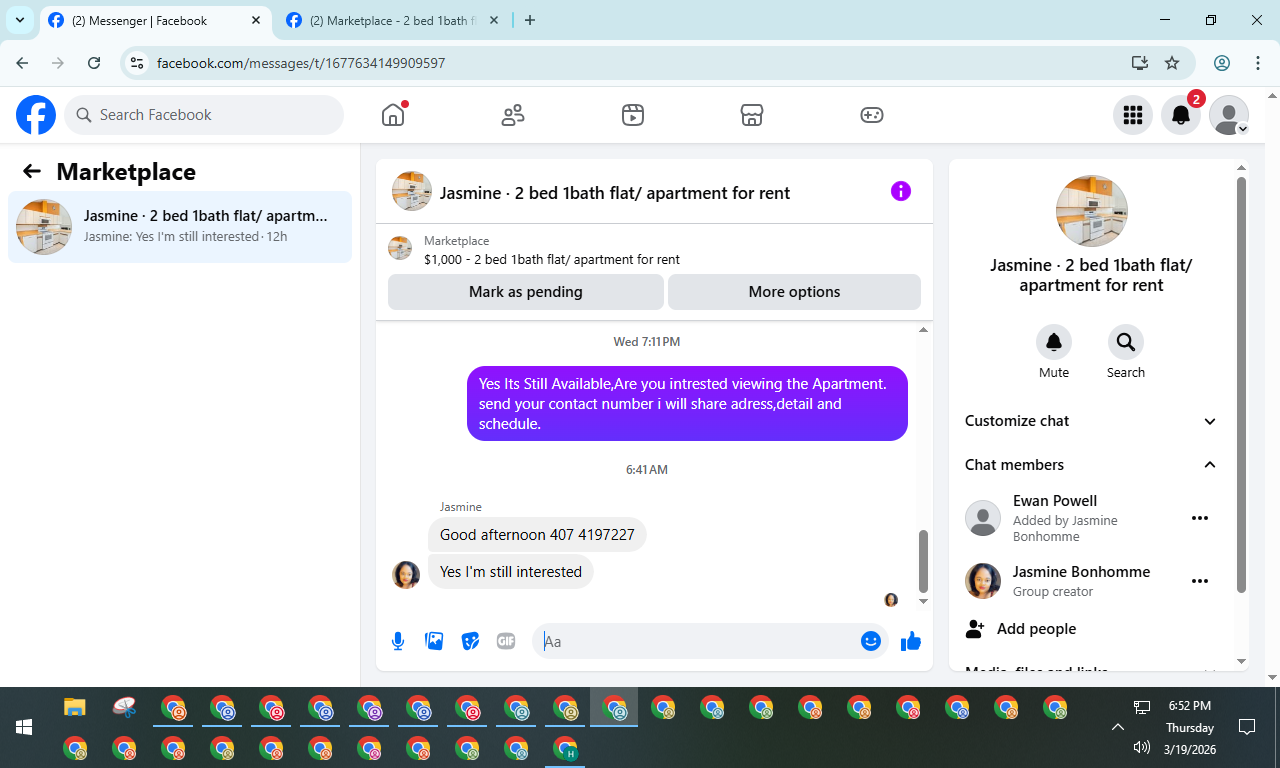
Task: Open options for Ewan Powell member
Action: [x=1200, y=518]
